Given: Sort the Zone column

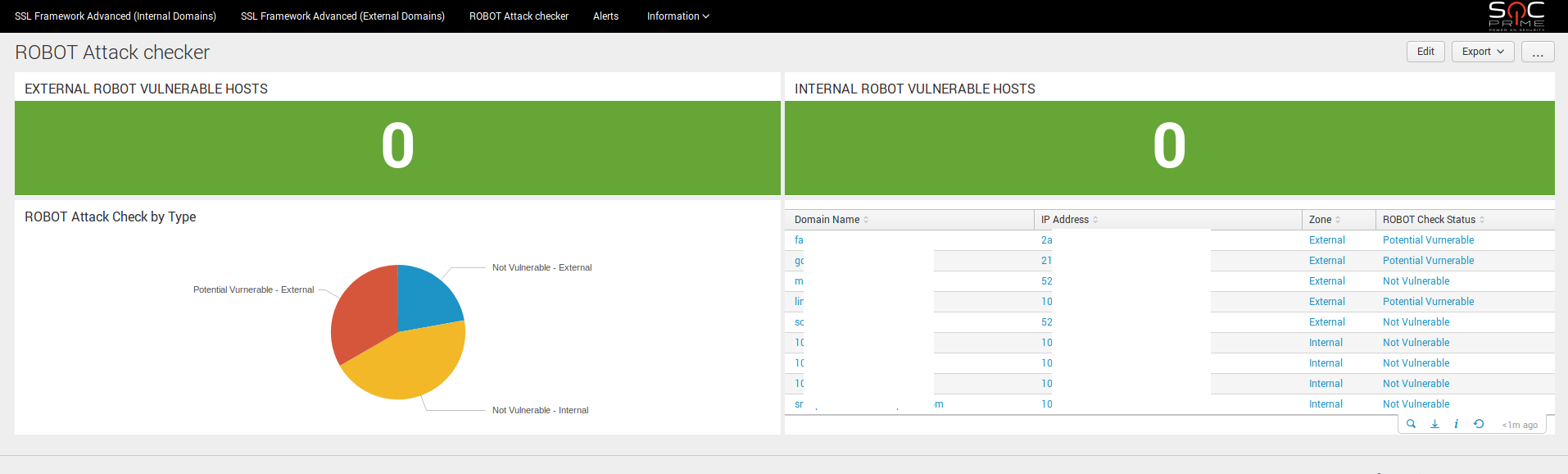Looking at the screenshot, I should point(1338,220).
